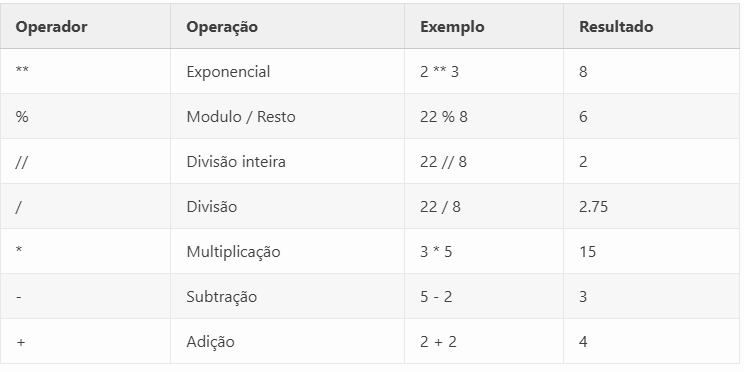This screenshot has width=744, height=372.
Task: Click the 22 // 8 example
Action: point(443,162)
